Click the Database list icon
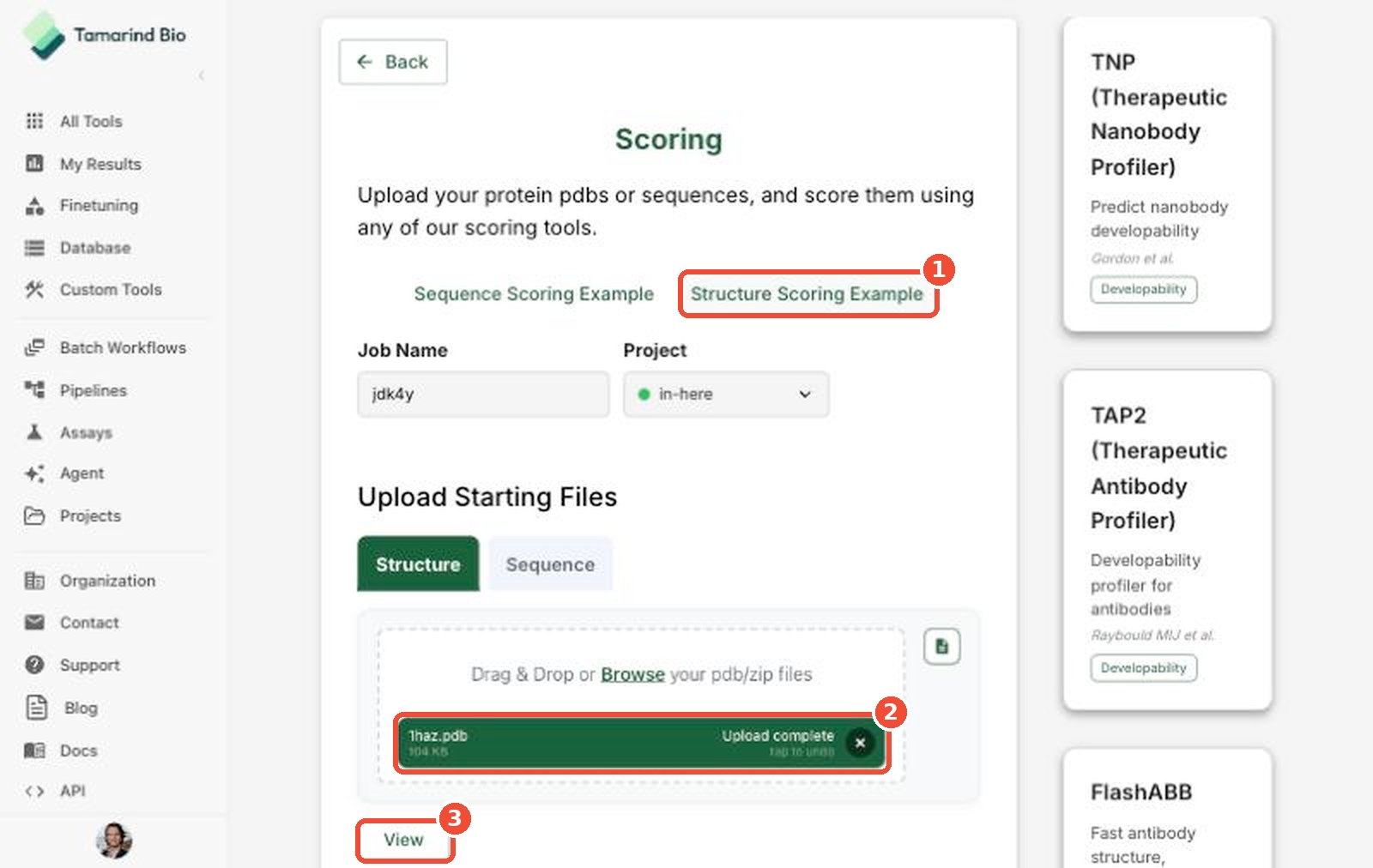Image resolution: width=1373 pixels, height=868 pixels. coord(34,248)
